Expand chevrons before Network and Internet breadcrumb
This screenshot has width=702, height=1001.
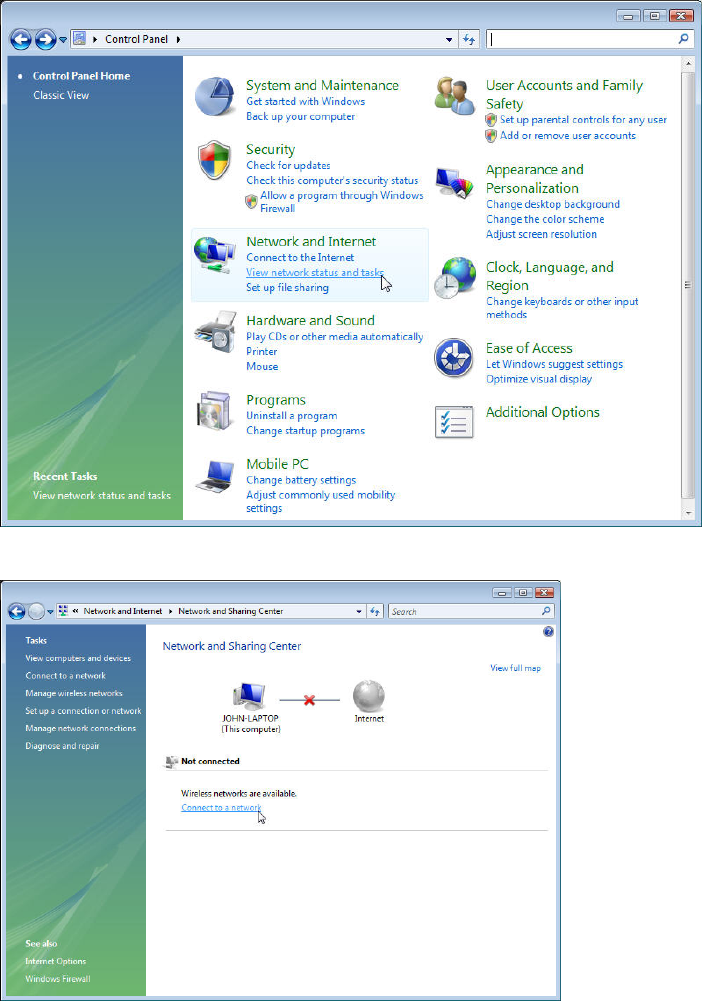pos(75,611)
